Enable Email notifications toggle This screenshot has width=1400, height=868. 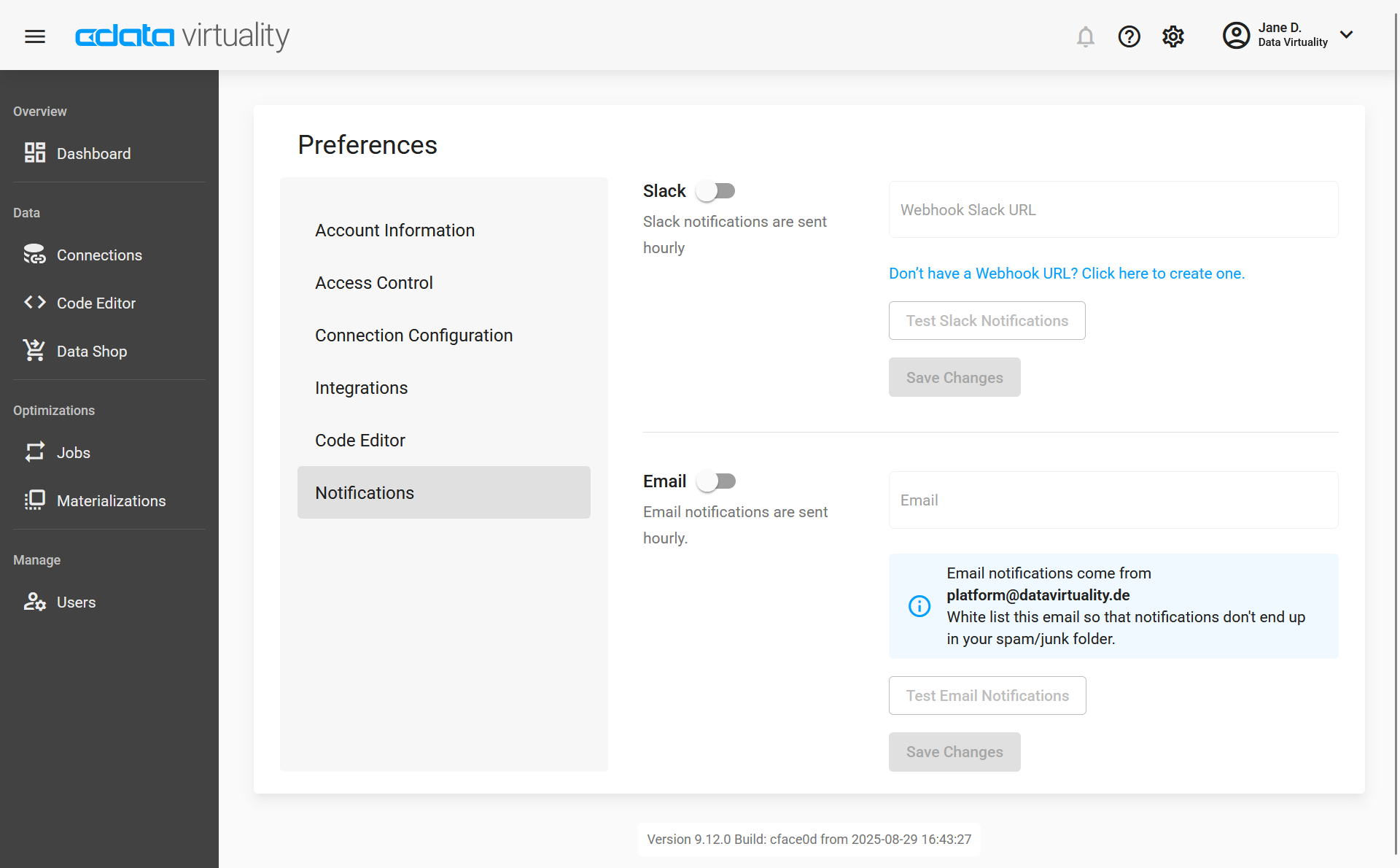(x=716, y=481)
